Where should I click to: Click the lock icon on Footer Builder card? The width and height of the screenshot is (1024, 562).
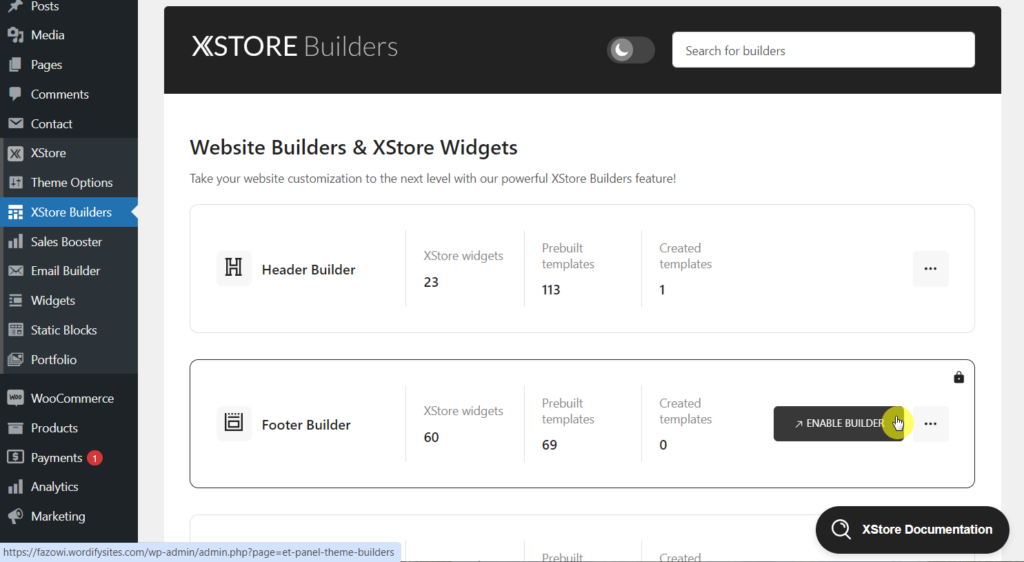[959, 377]
